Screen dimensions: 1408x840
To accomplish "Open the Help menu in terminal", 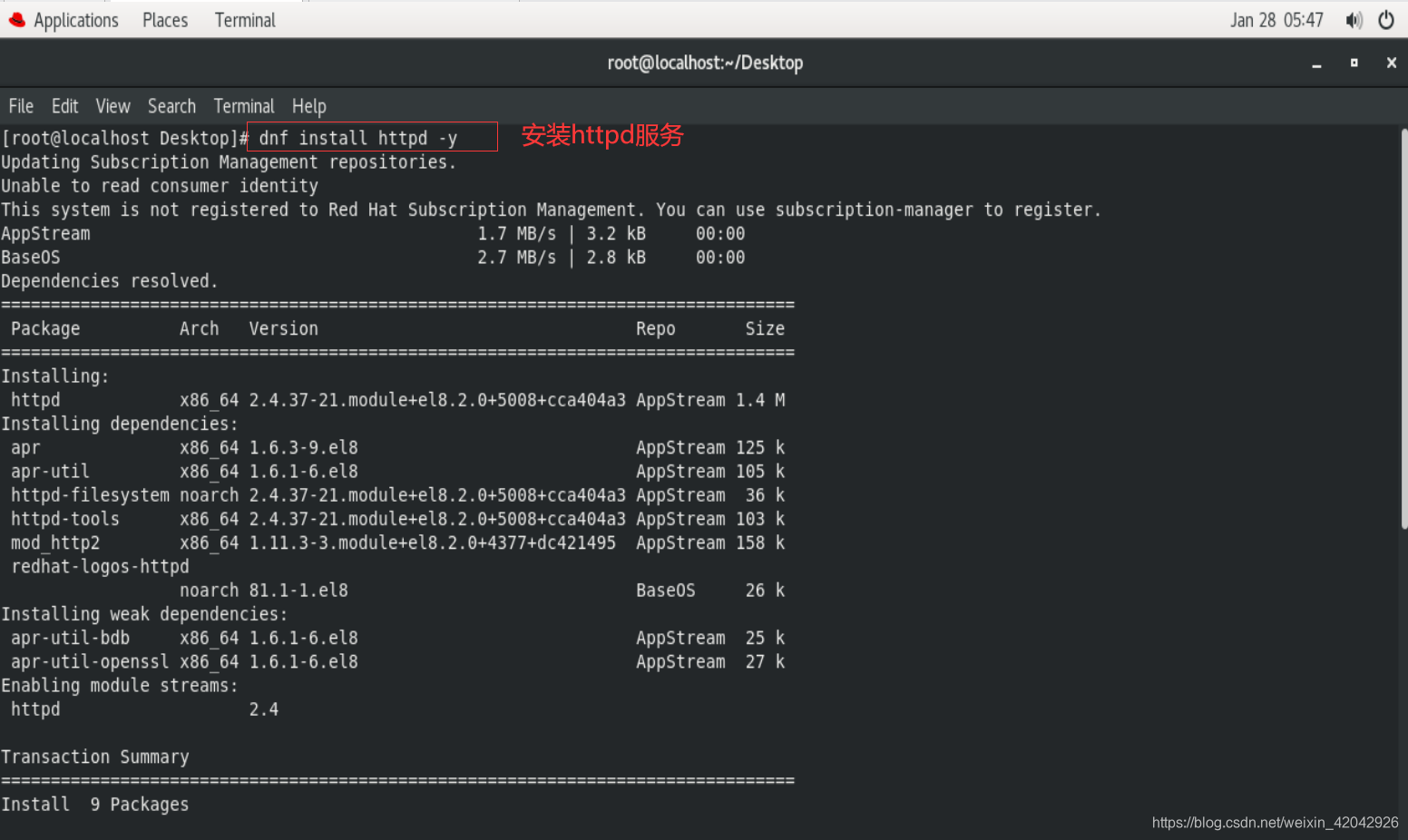I will [x=309, y=106].
